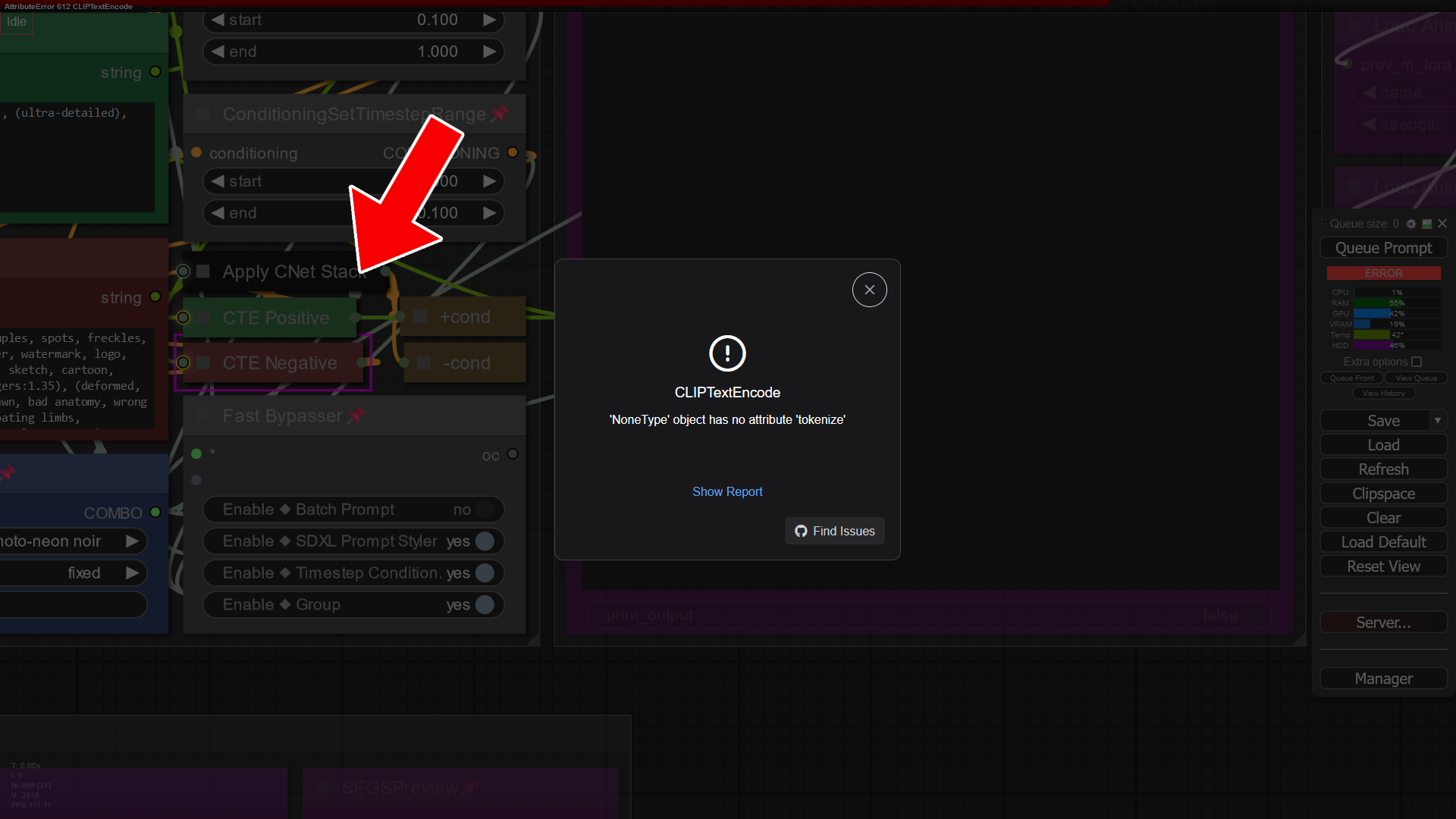Collapse the ConditioningSetTimestepRange node
Image resolution: width=1456 pixels, height=819 pixels.
coord(203,115)
